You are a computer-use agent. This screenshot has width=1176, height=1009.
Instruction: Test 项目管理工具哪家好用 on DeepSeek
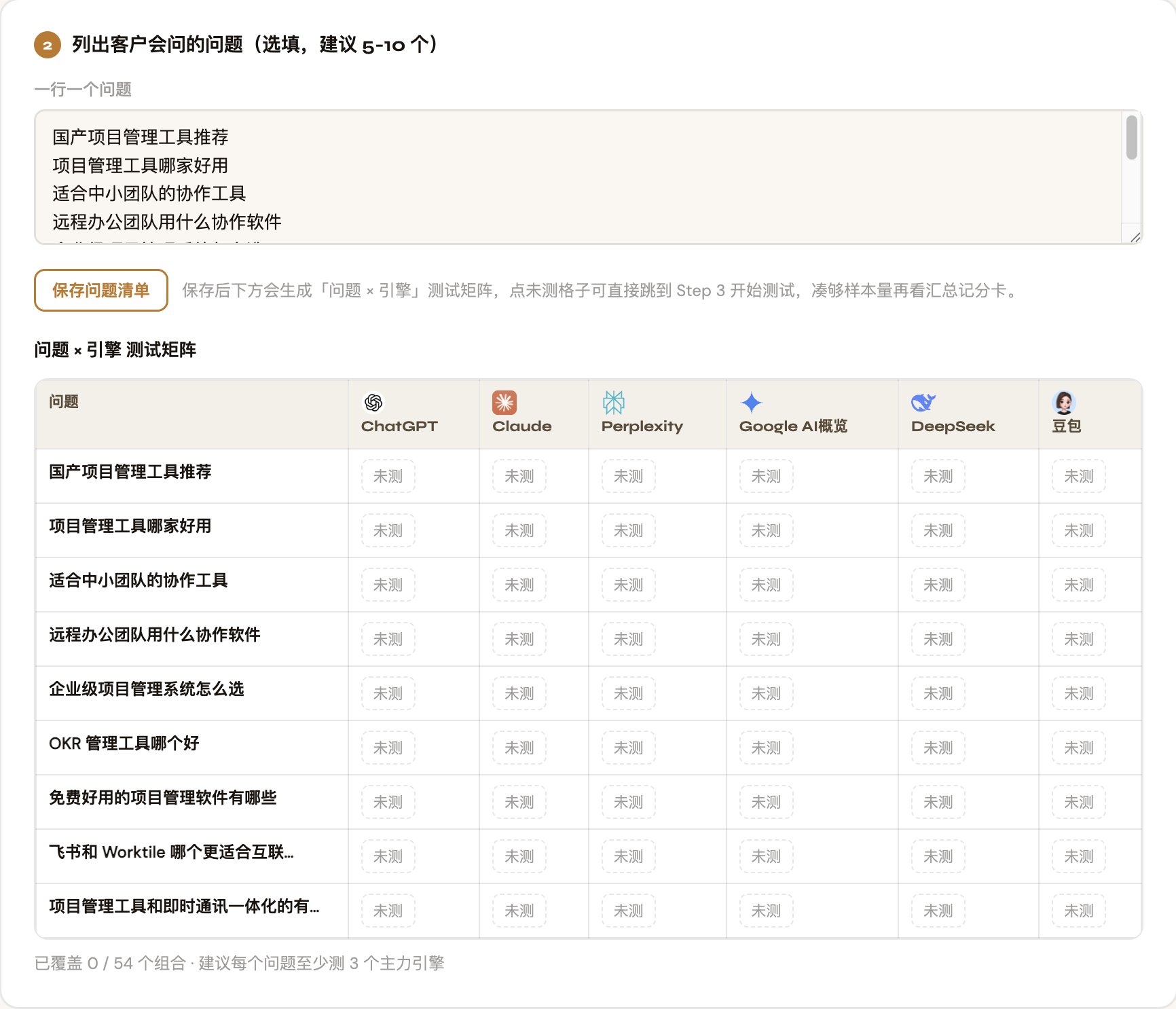pos(938,530)
